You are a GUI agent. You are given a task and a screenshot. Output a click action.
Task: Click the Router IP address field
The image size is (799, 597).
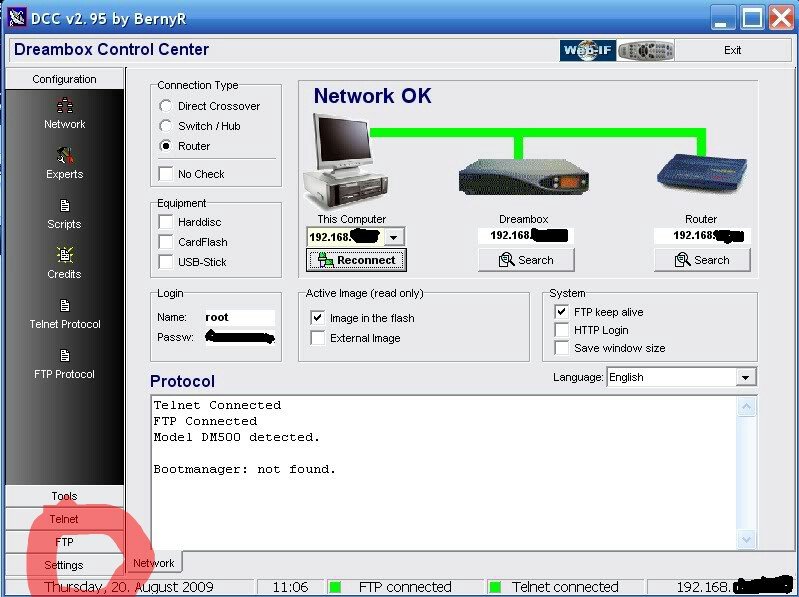coord(702,235)
